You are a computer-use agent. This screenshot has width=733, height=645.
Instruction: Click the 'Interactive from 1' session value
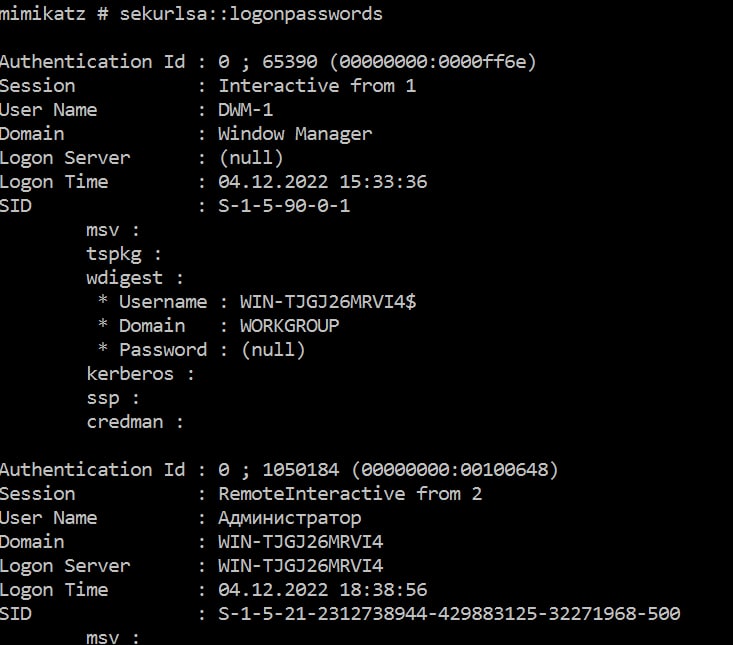tap(317, 86)
